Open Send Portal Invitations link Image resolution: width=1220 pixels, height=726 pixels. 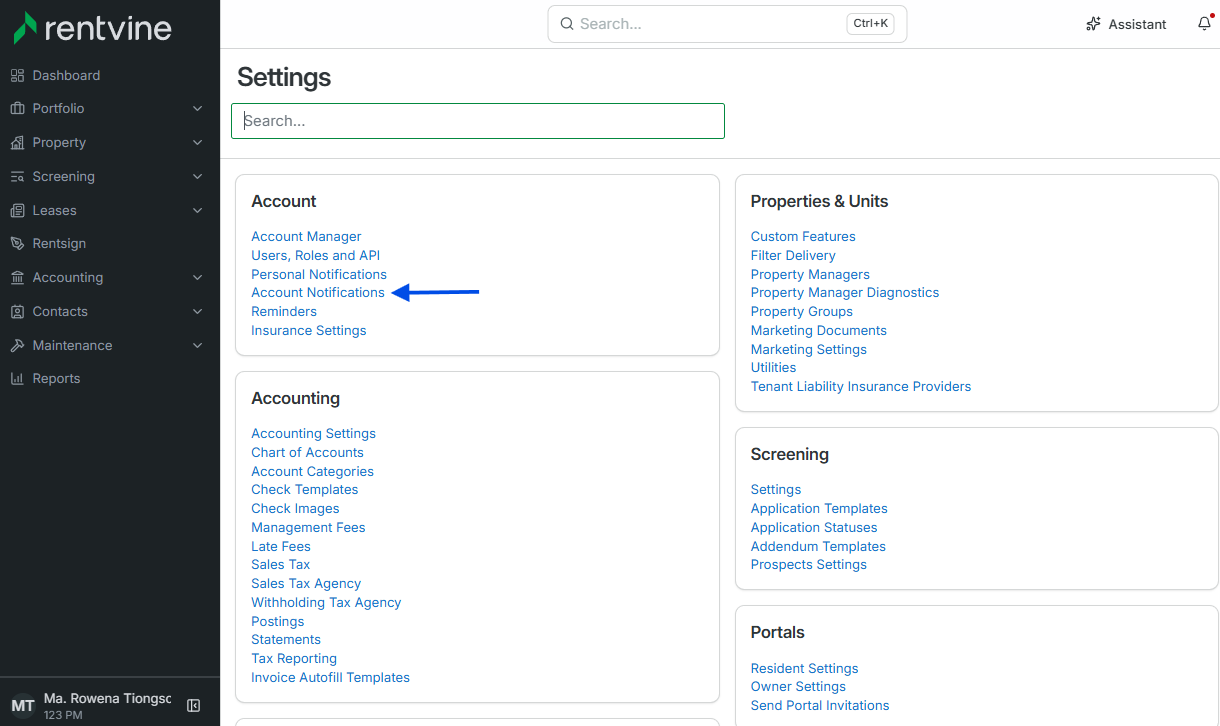[x=820, y=705]
